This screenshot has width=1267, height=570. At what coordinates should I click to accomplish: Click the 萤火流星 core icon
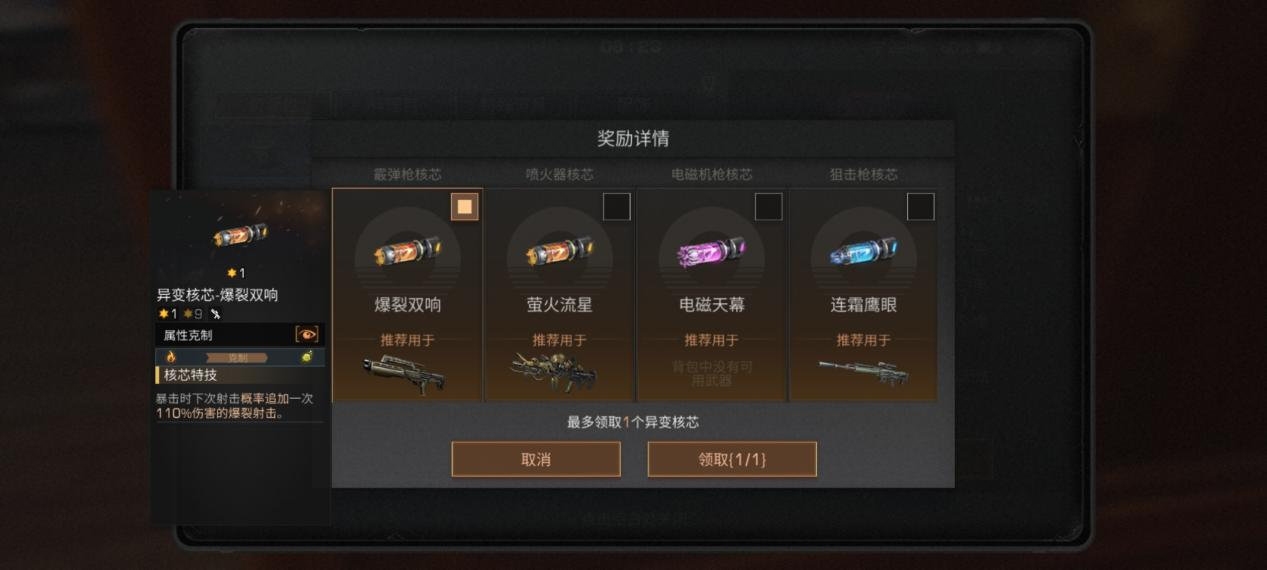pos(560,251)
